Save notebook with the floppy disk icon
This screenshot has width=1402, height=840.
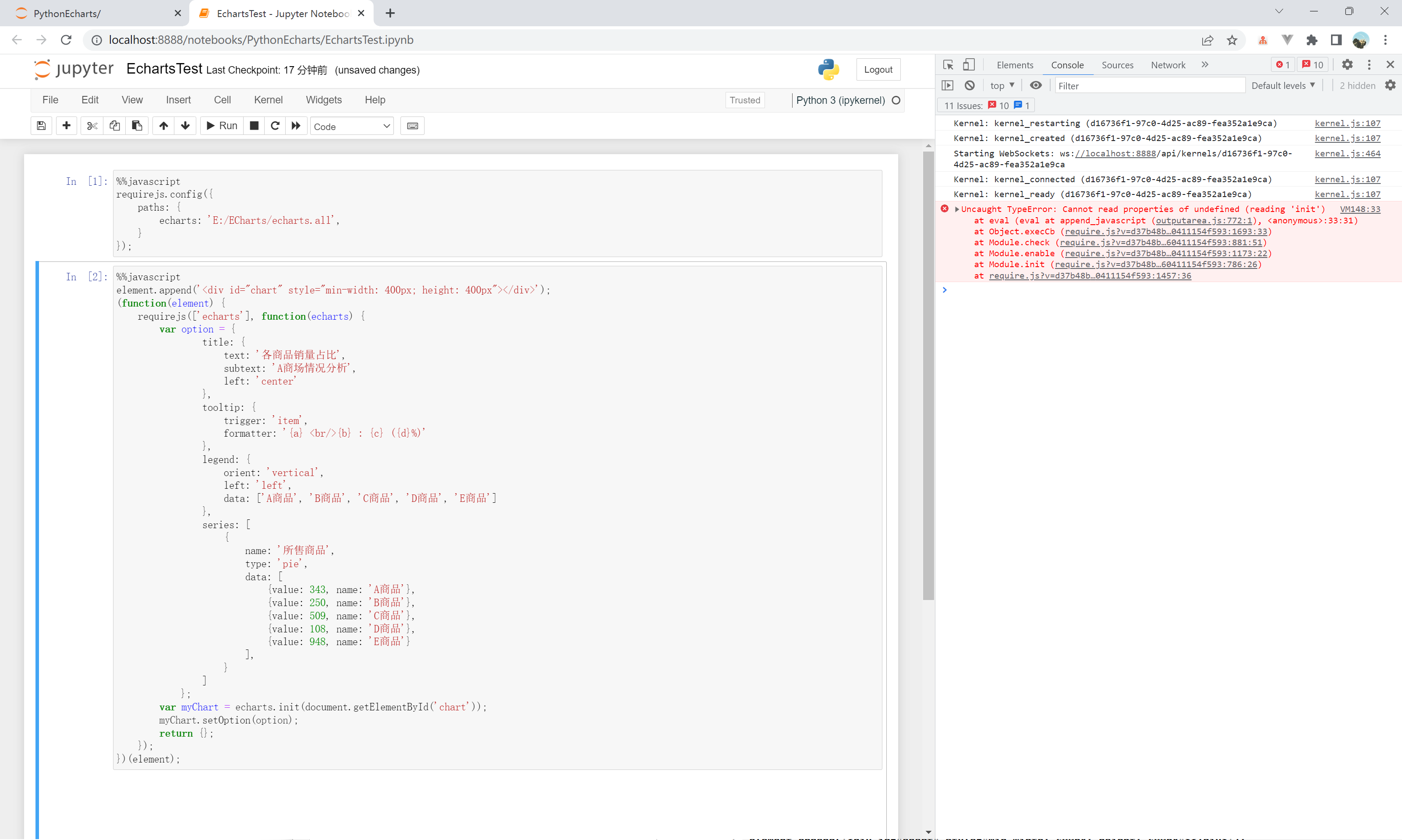pos(41,126)
